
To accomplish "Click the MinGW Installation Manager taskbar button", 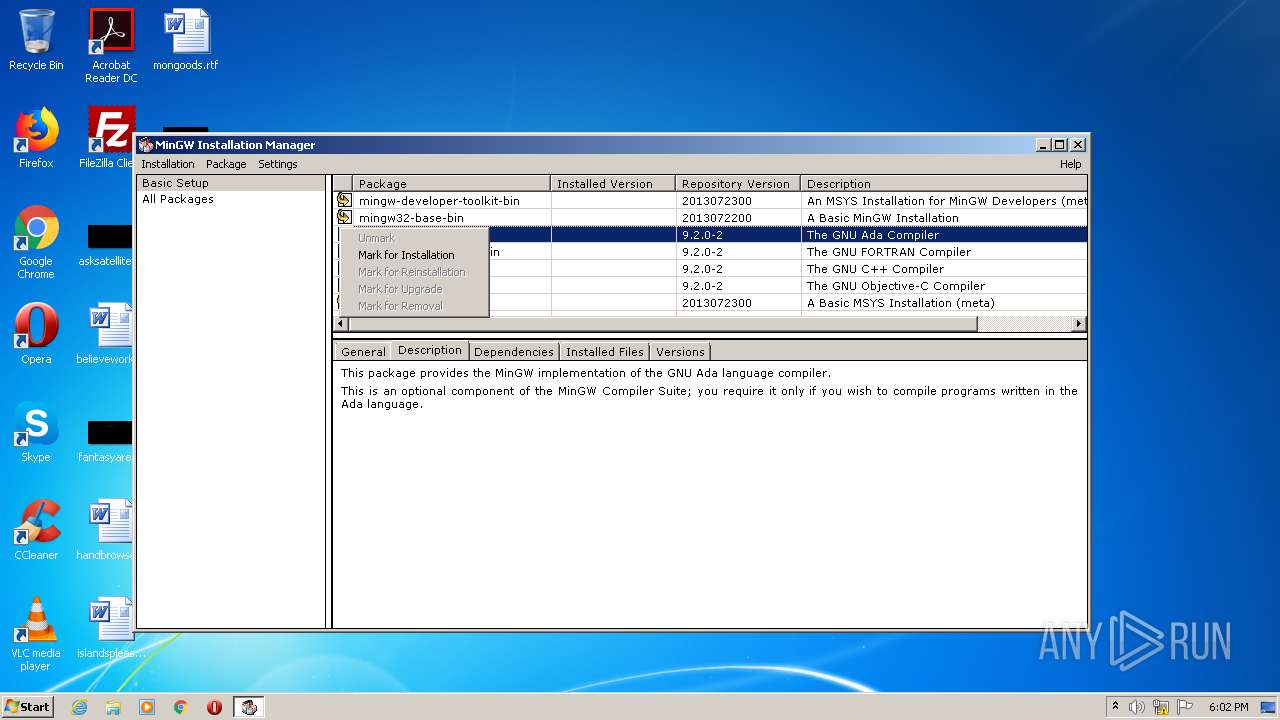I will 249,707.
